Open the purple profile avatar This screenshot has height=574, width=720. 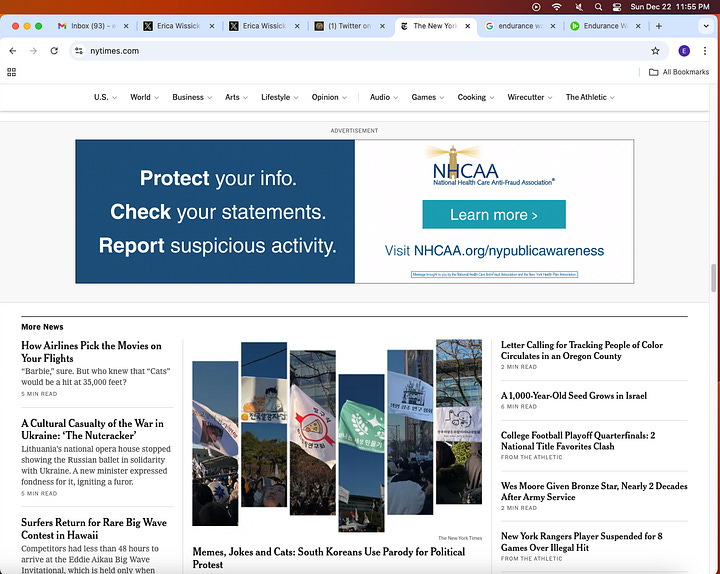(684, 51)
